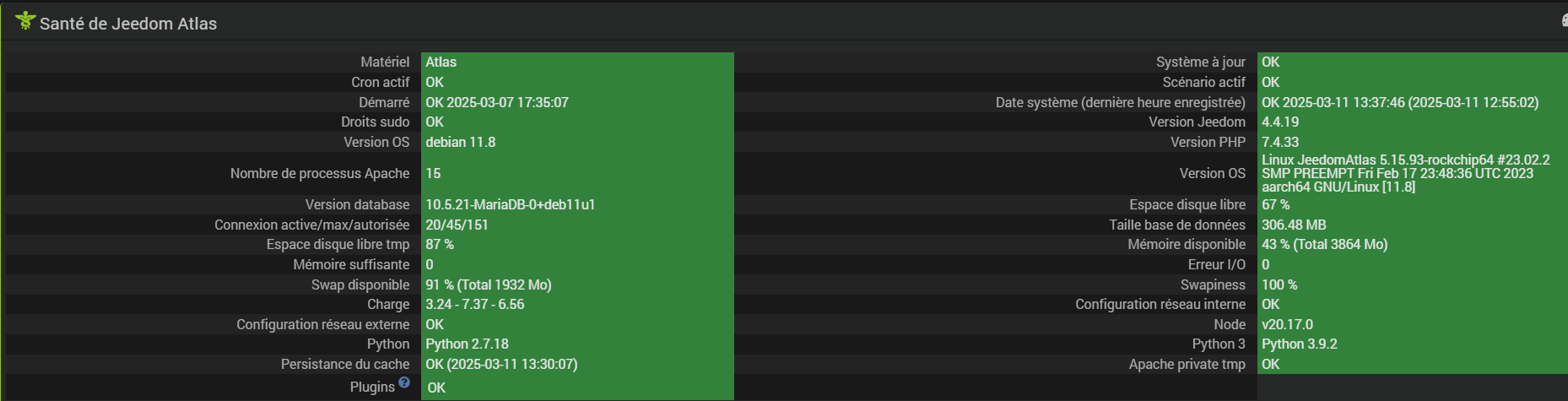Click the Démarré timestamp 2025-03-07 17:35:07
Screen dimensions: 1568x401
coord(497,102)
